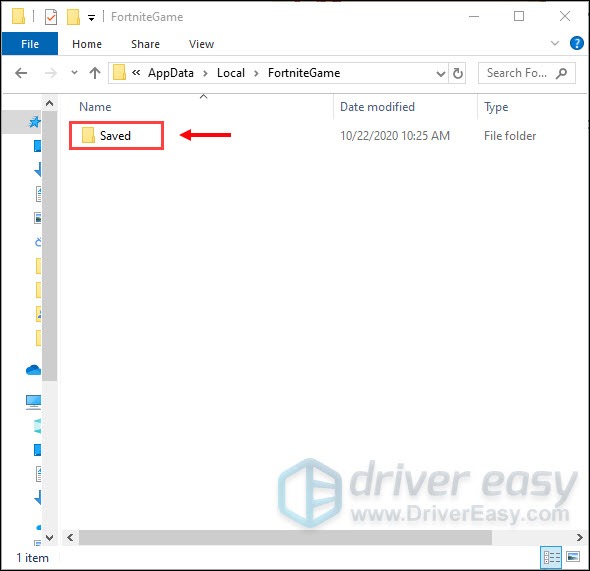This screenshot has width=590, height=571.
Task: Click horizontal scrollbar right arrow
Action: 579,538
